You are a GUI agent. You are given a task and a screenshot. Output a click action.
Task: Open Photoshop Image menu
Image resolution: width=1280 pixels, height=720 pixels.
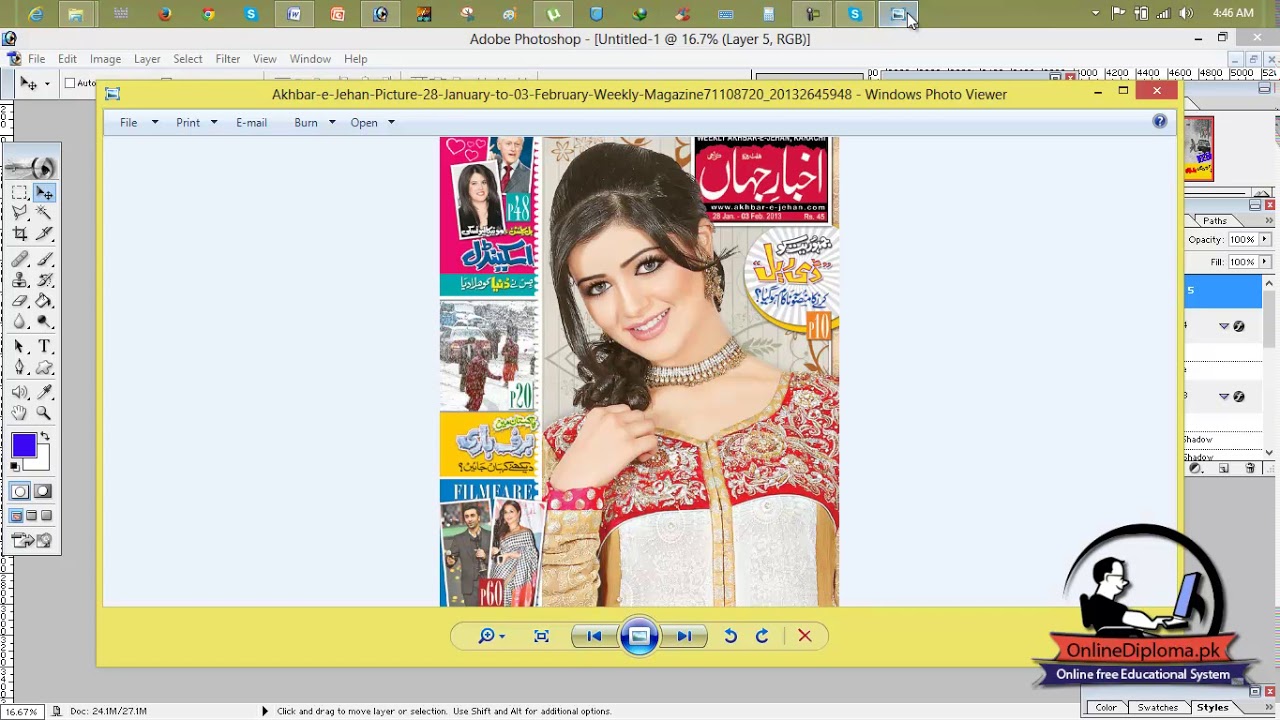[105, 59]
